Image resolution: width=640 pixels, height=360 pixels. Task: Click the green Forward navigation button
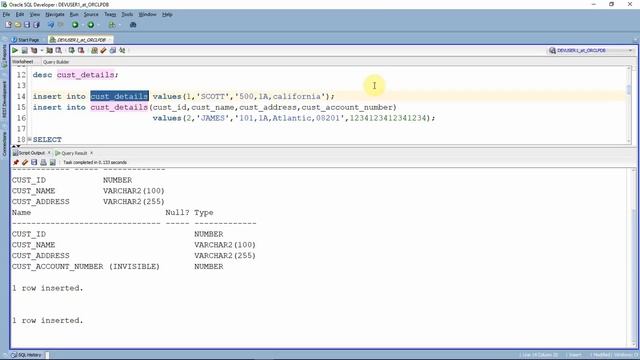[91, 25]
